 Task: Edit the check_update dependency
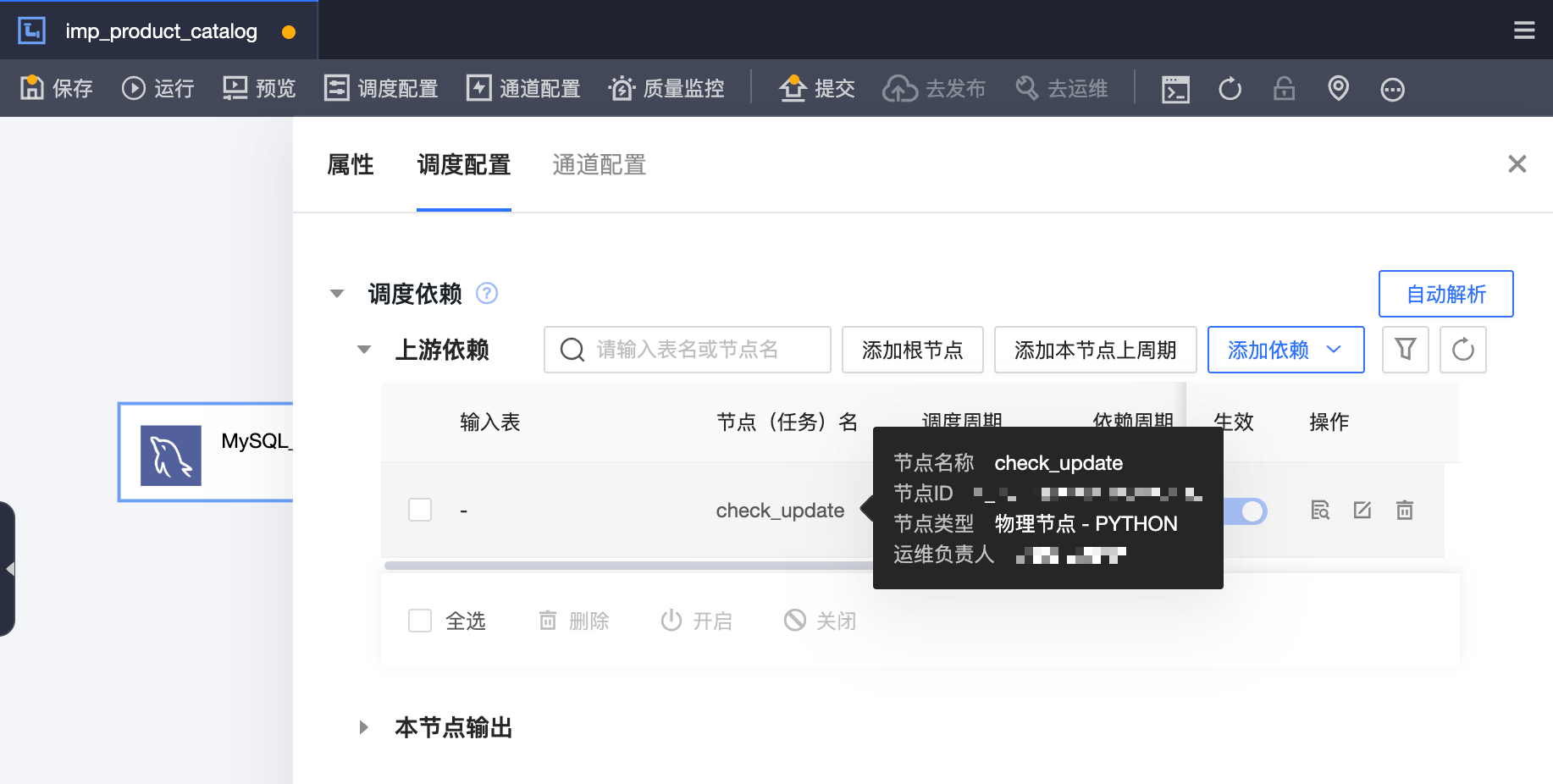pos(1362,510)
